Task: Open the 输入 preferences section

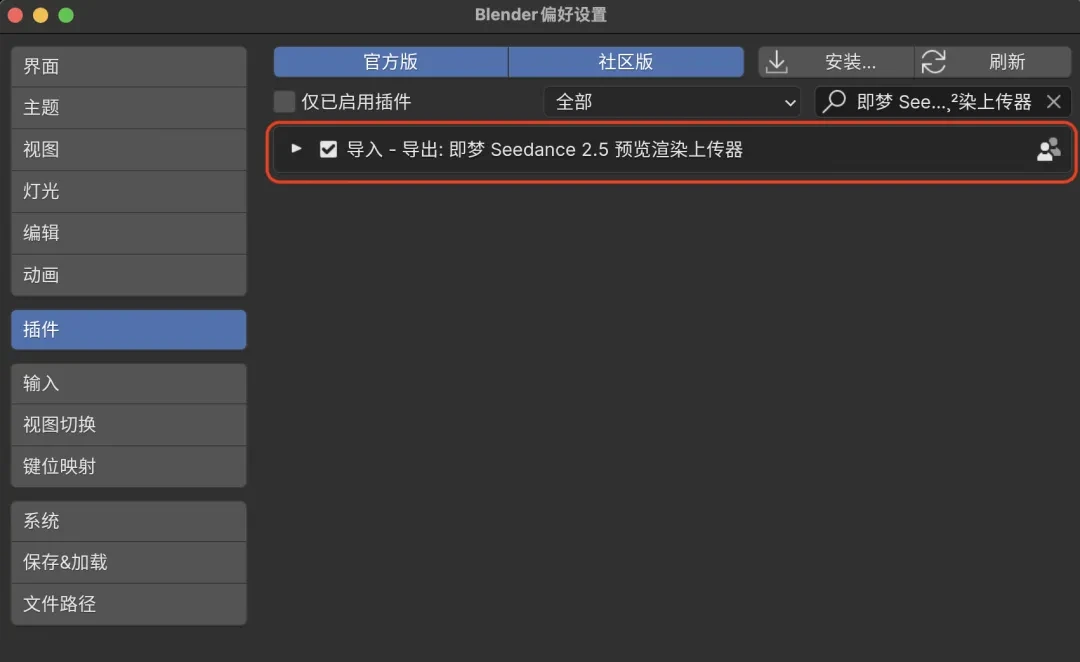Action: click(129, 383)
